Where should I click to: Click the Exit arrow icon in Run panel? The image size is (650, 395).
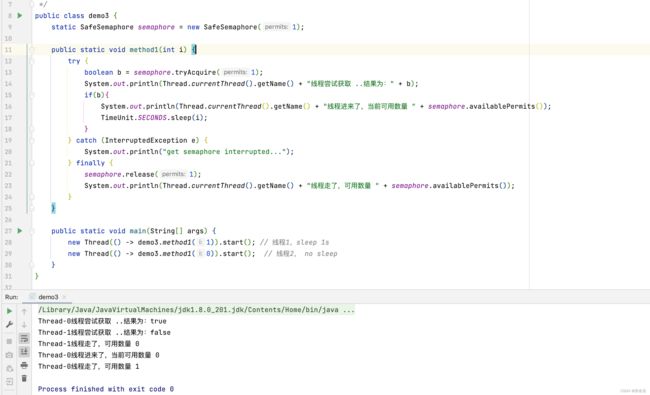pos(10,382)
